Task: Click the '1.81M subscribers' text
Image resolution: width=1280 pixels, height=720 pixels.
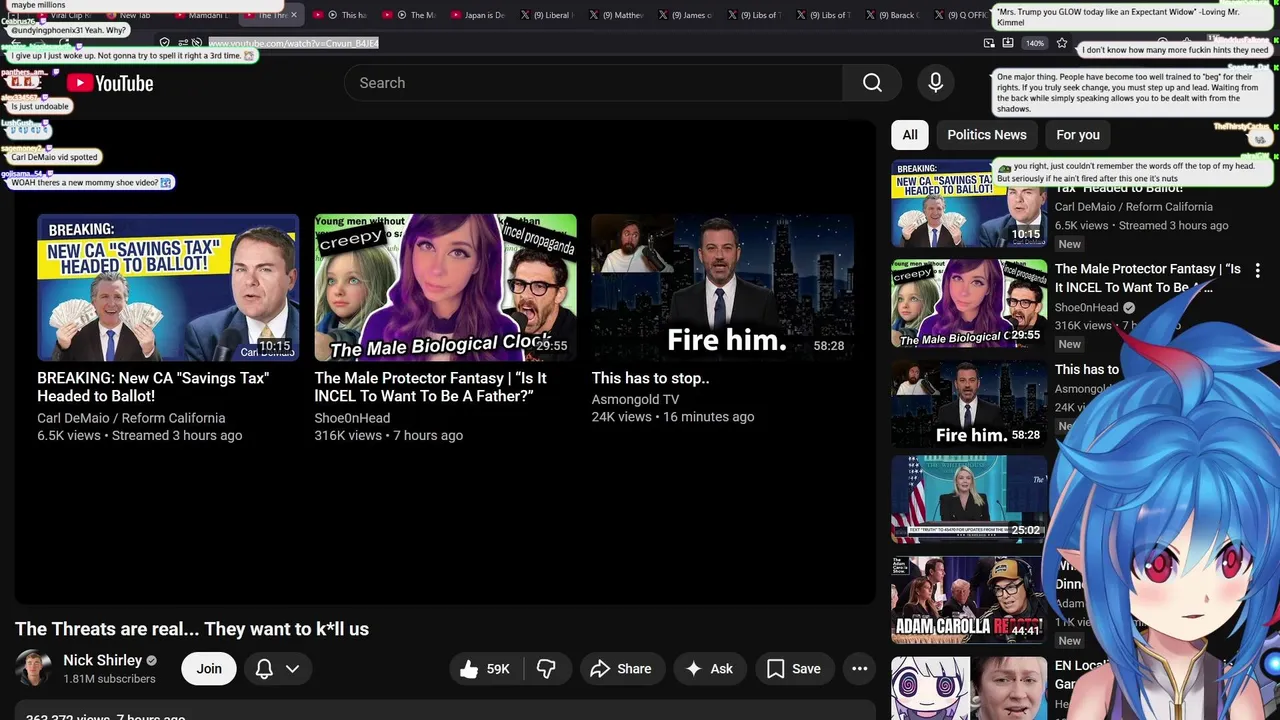Action: pyautogui.click(x=109, y=679)
